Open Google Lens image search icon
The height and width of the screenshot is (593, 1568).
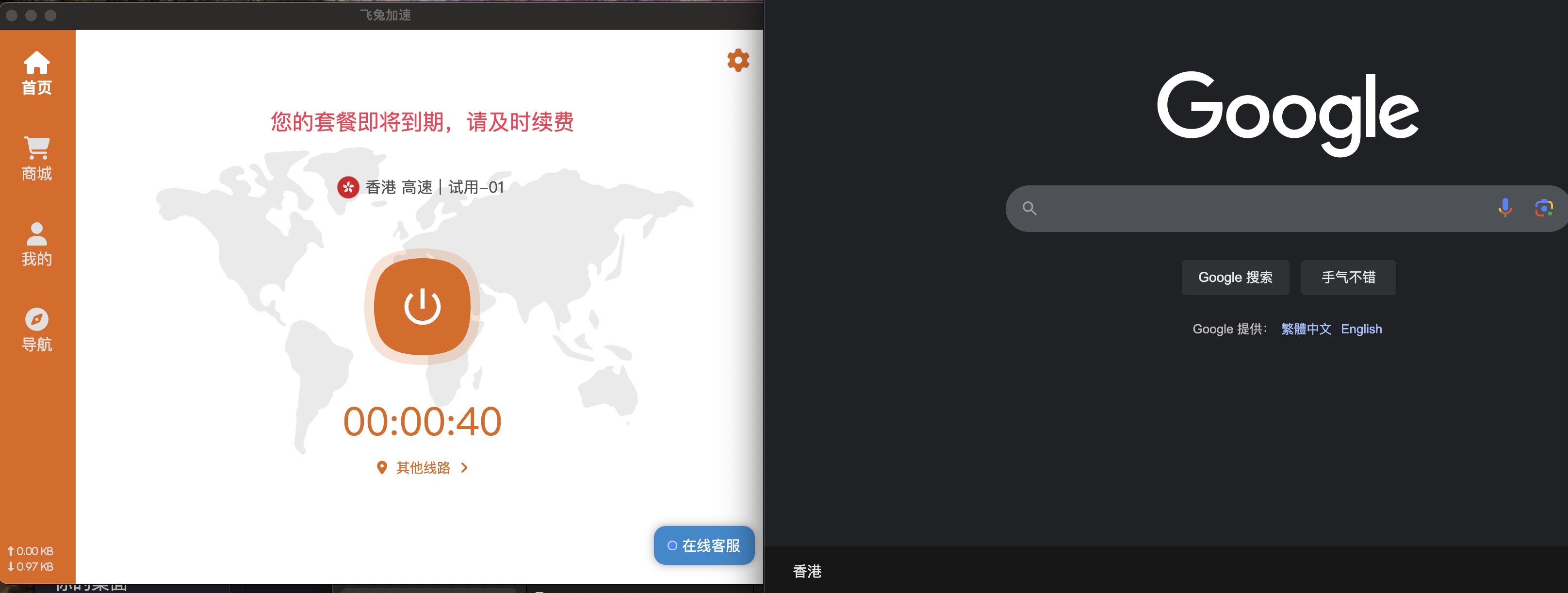click(1544, 208)
